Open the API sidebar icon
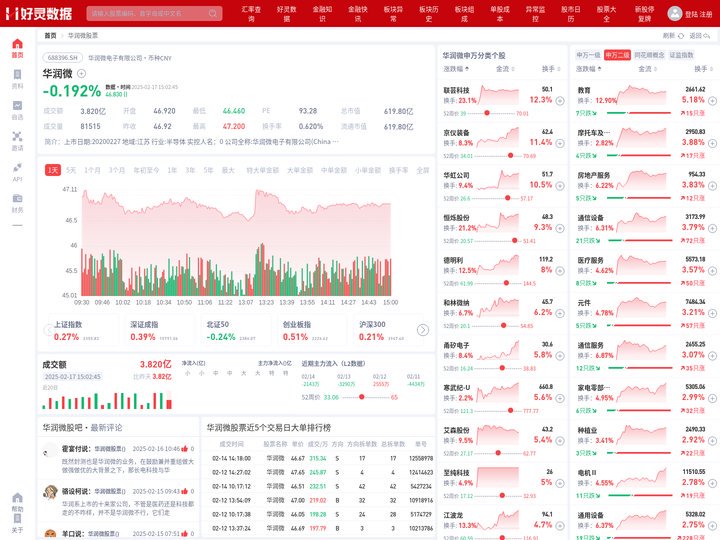 pos(17,168)
